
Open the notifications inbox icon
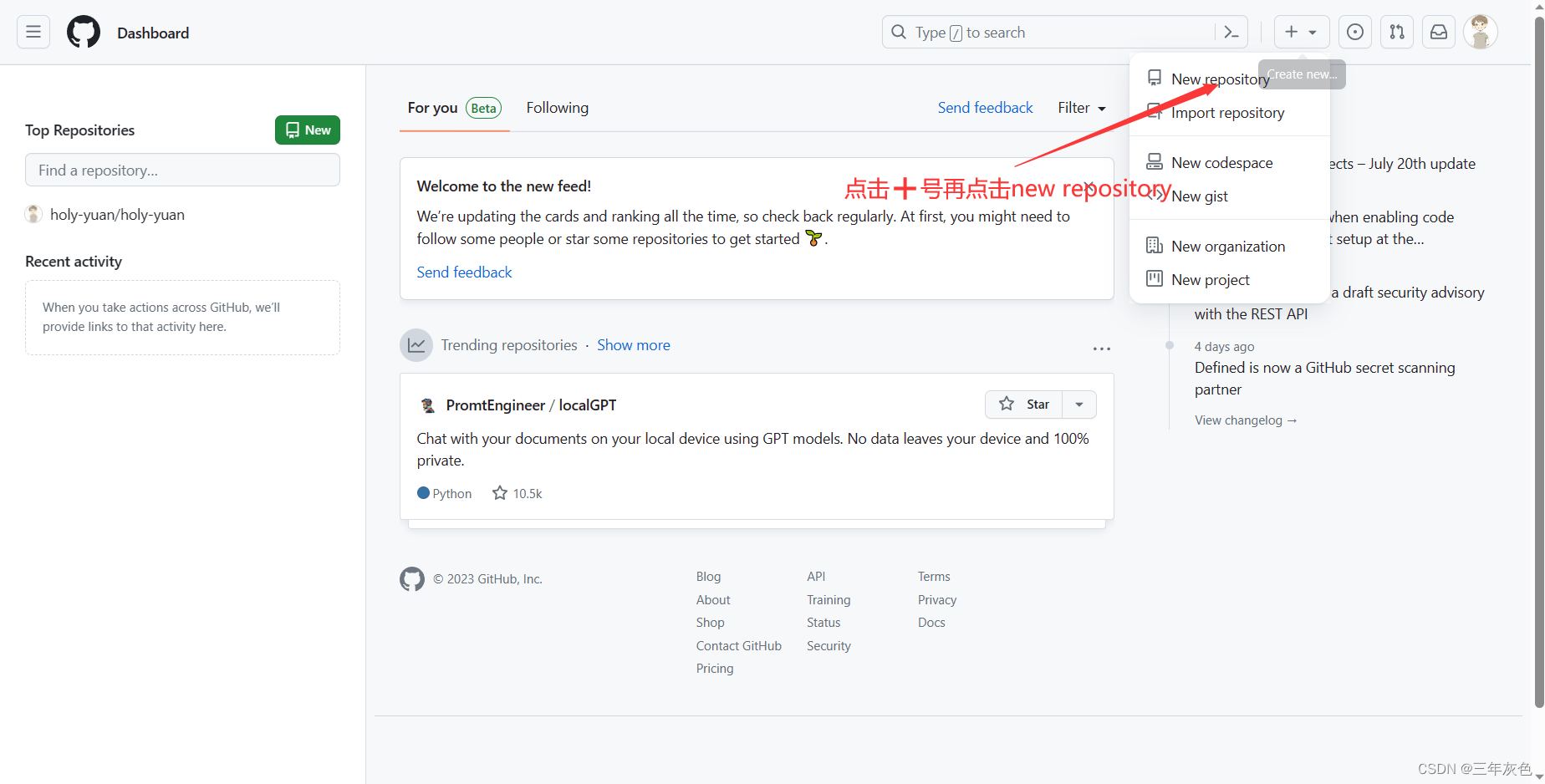coord(1438,32)
